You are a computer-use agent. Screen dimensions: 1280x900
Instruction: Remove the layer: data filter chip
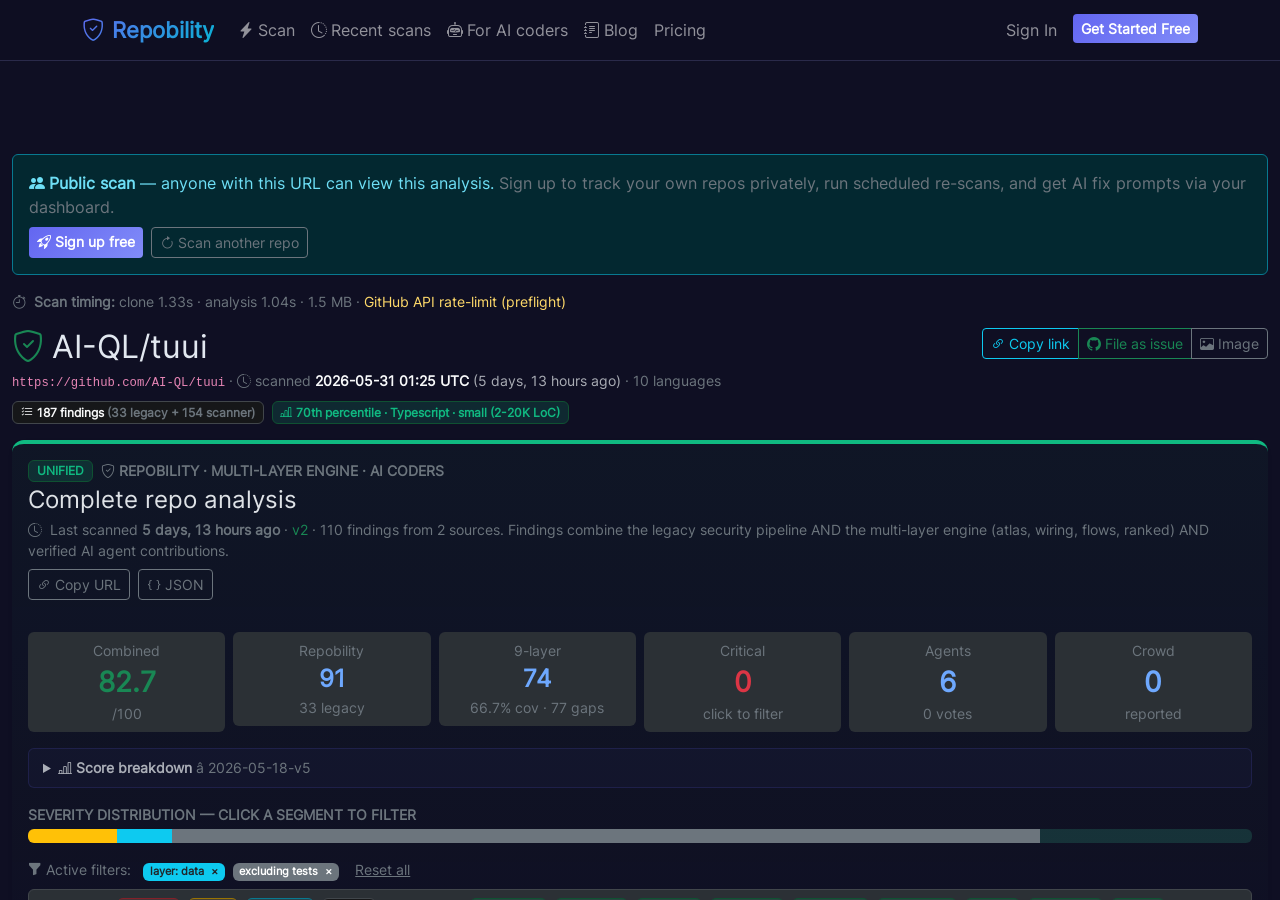point(214,872)
